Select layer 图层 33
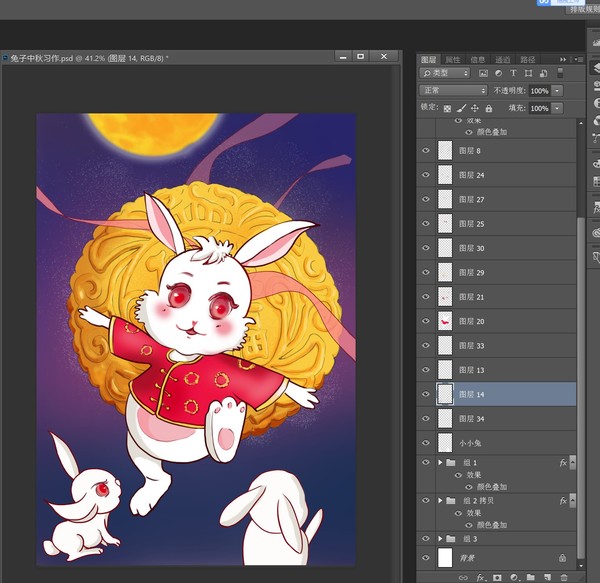 pos(496,345)
